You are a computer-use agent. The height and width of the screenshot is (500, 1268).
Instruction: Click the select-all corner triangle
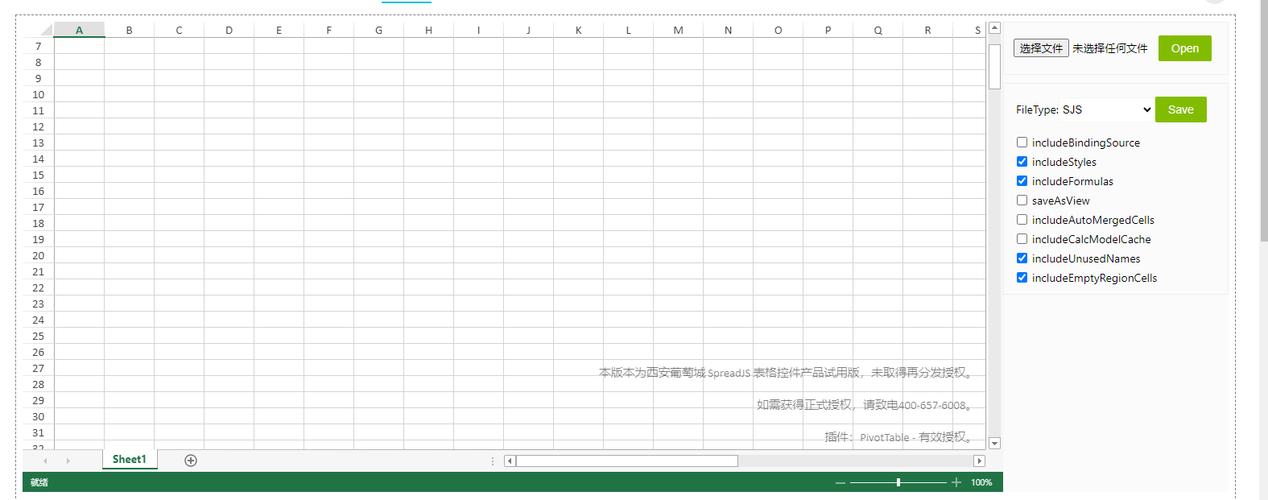point(45,30)
